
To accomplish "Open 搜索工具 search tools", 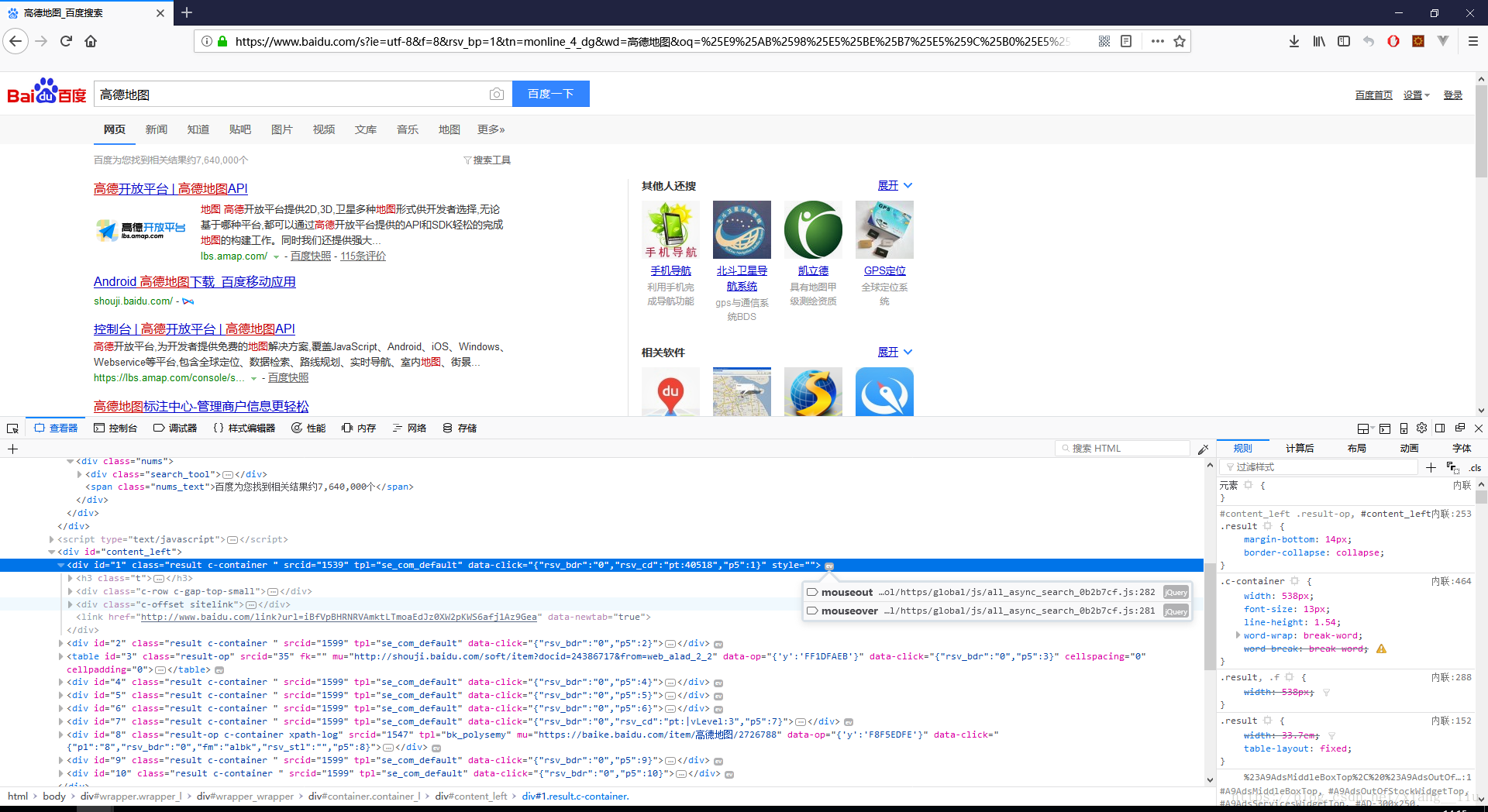I will 487,160.
